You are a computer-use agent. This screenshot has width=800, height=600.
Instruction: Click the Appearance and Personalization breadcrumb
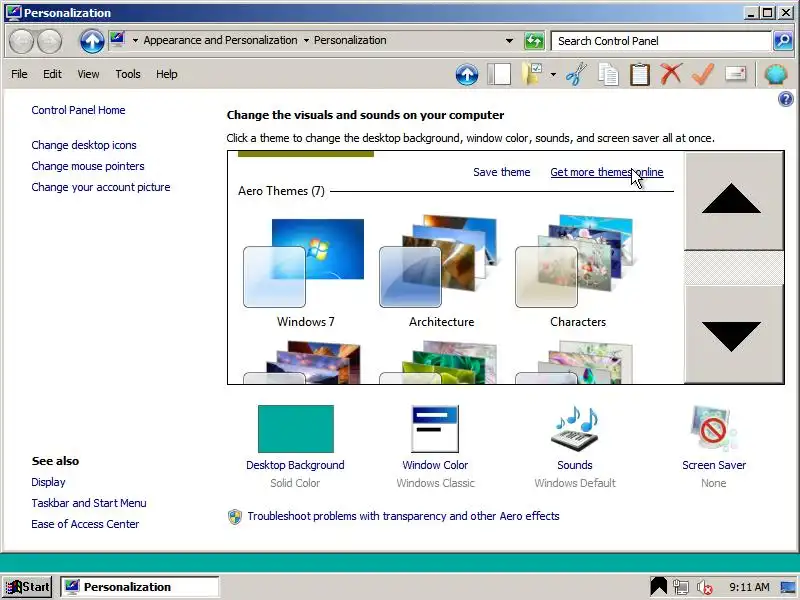[x=220, y=40]
